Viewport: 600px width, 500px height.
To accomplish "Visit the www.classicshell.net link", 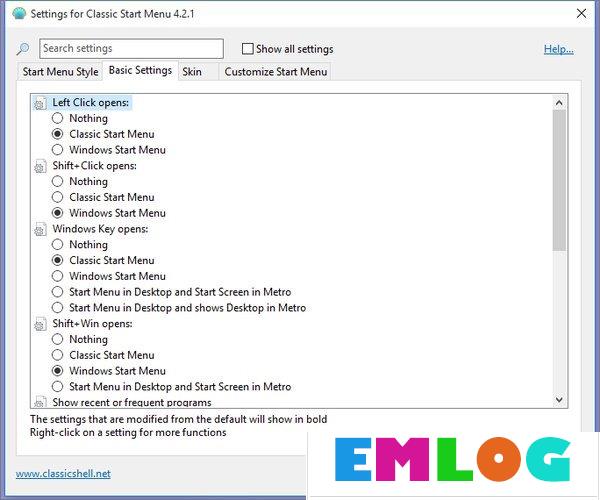I will [63, 474].
